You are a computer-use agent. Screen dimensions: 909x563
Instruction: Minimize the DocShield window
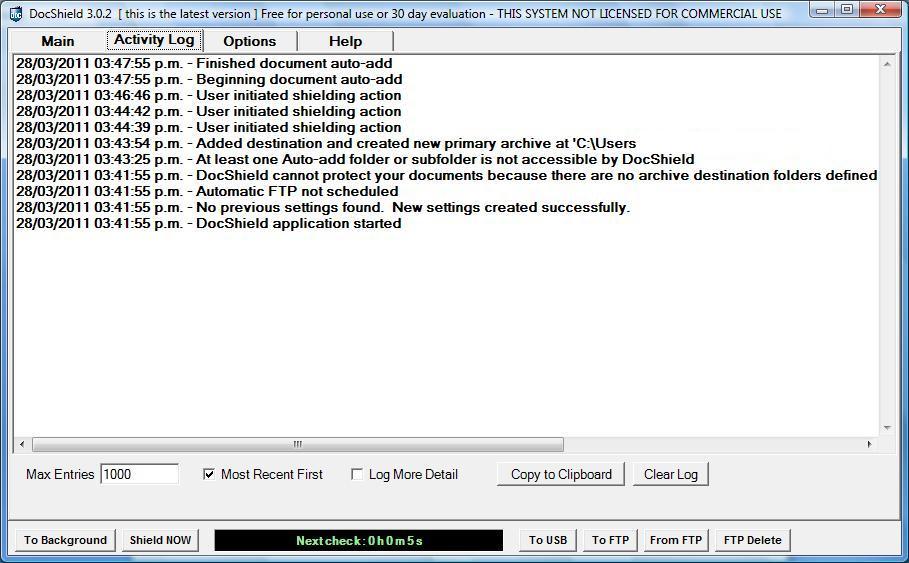coord(822,10)
